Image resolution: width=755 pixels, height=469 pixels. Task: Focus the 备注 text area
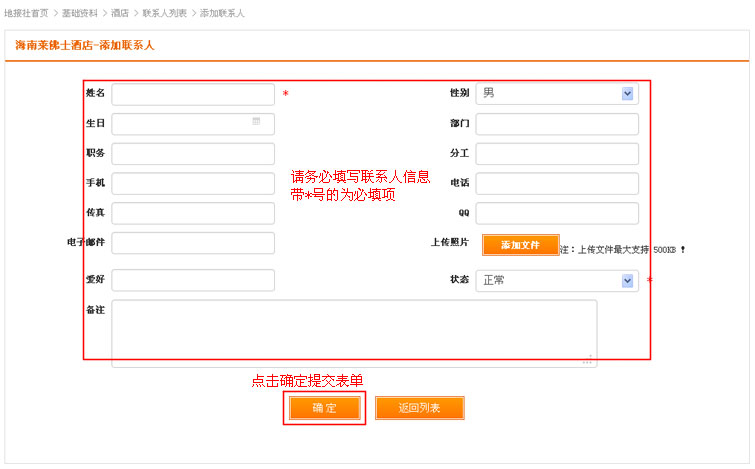tap(354, 333)
